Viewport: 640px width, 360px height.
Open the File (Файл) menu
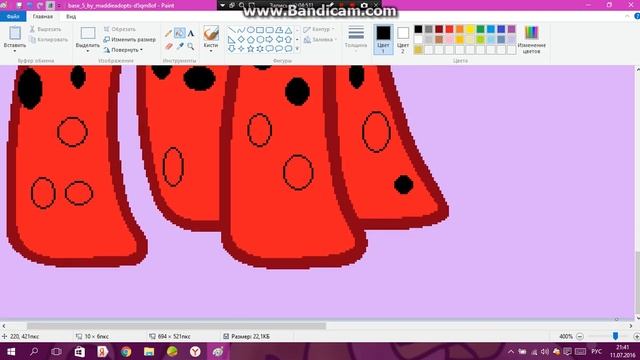click(x=13, y=16)
